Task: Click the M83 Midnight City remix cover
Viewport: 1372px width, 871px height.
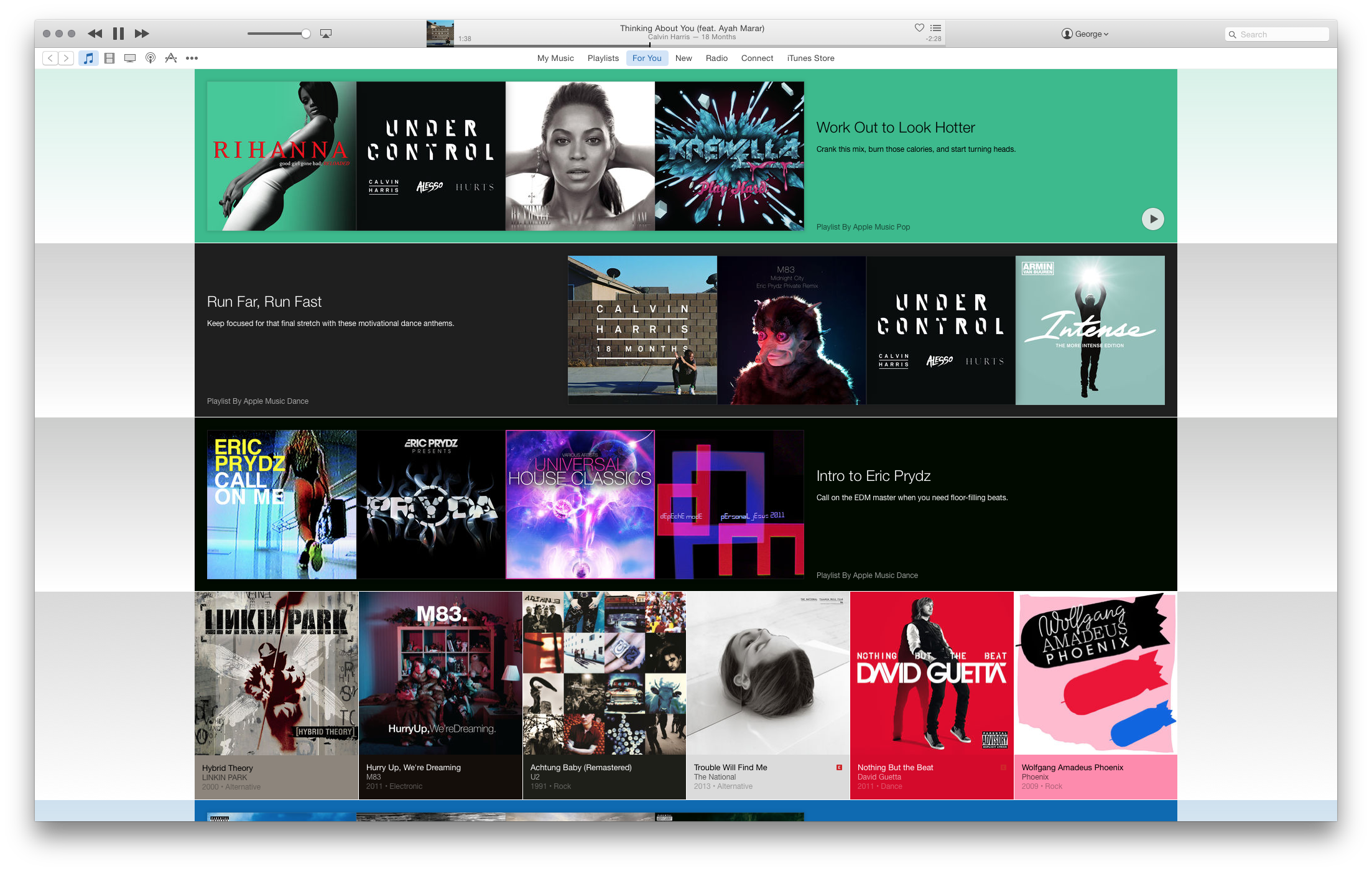Action: click(792, 330)
